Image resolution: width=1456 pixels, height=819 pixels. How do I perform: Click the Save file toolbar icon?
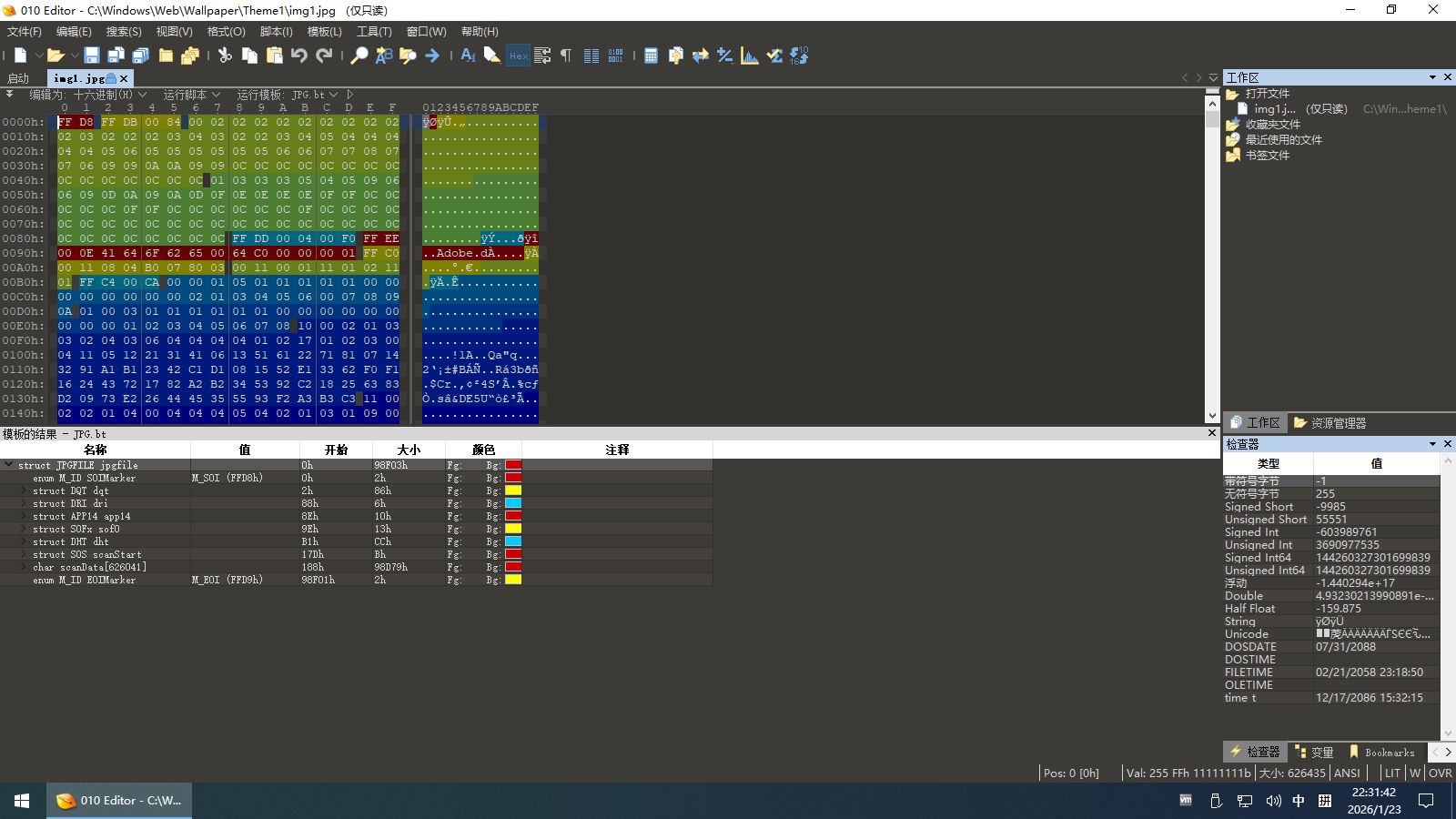(x=92, y=56)
